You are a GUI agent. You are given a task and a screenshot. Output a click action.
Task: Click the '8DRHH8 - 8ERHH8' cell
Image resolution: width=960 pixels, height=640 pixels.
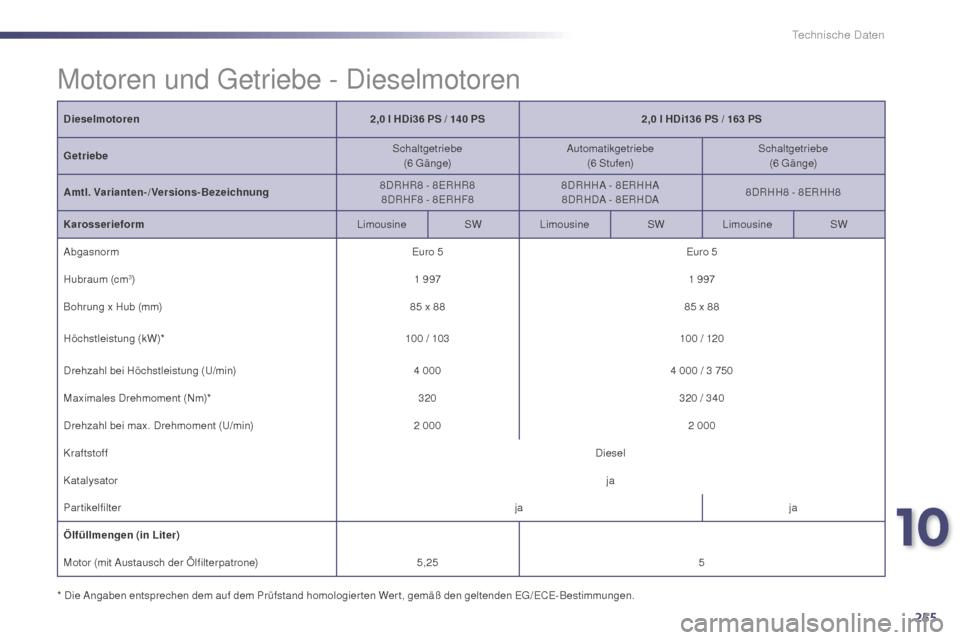pos(793,192)
